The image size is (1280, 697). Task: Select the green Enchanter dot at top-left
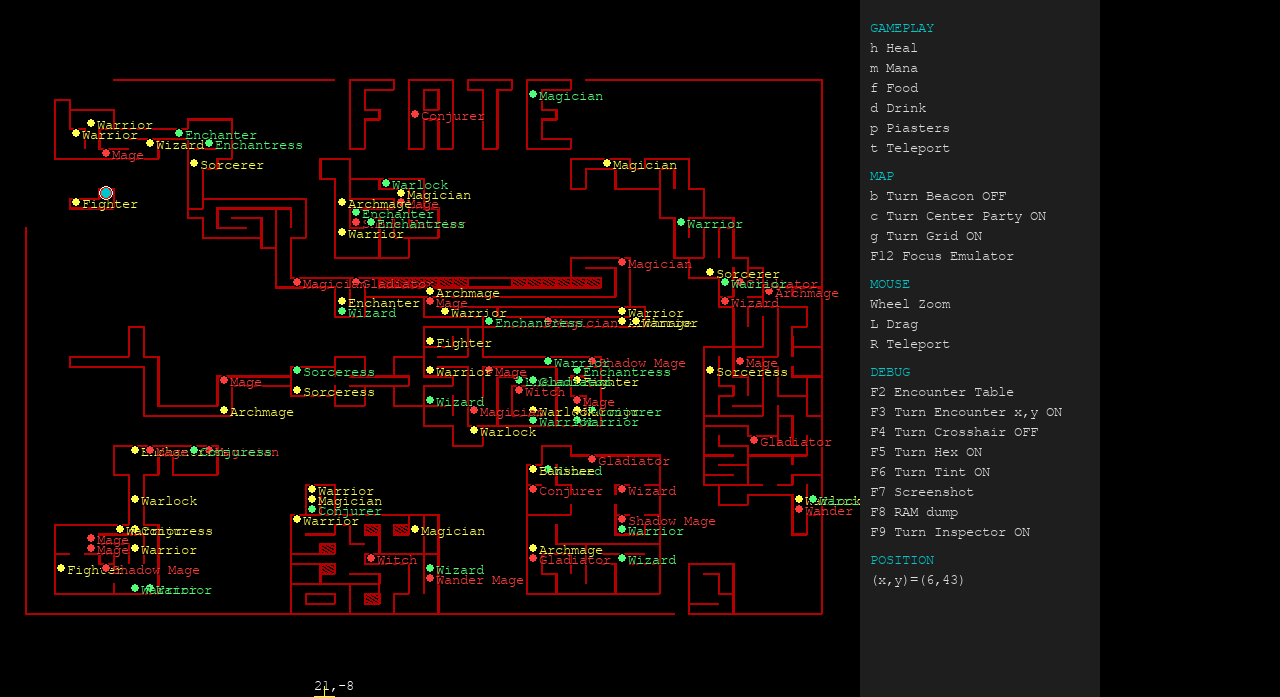179,134
